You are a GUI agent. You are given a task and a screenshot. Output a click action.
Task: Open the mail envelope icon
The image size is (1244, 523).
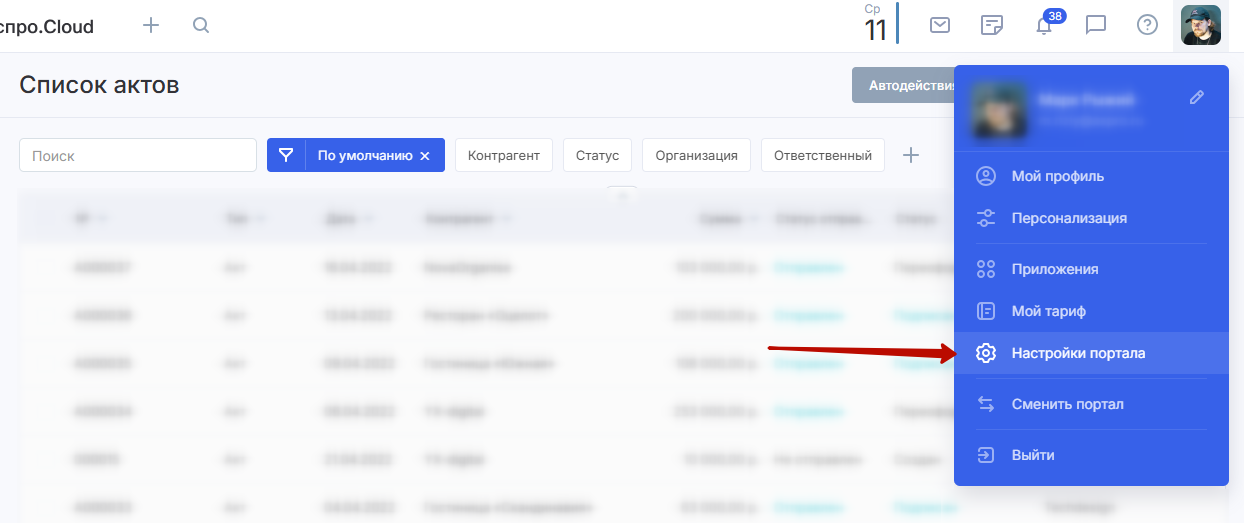click(x=940, y=26)
